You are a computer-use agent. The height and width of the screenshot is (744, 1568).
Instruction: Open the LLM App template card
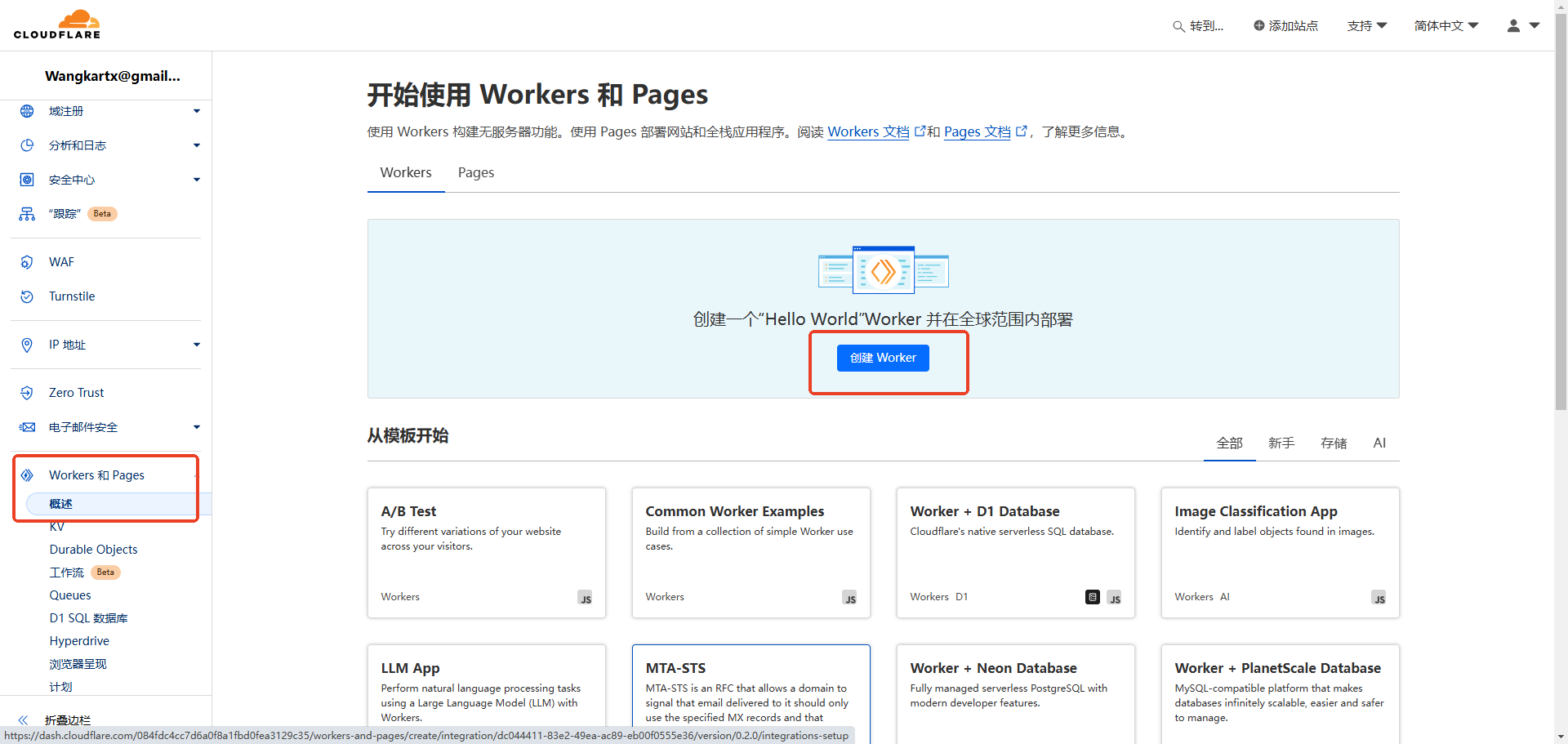coord(487,694)
